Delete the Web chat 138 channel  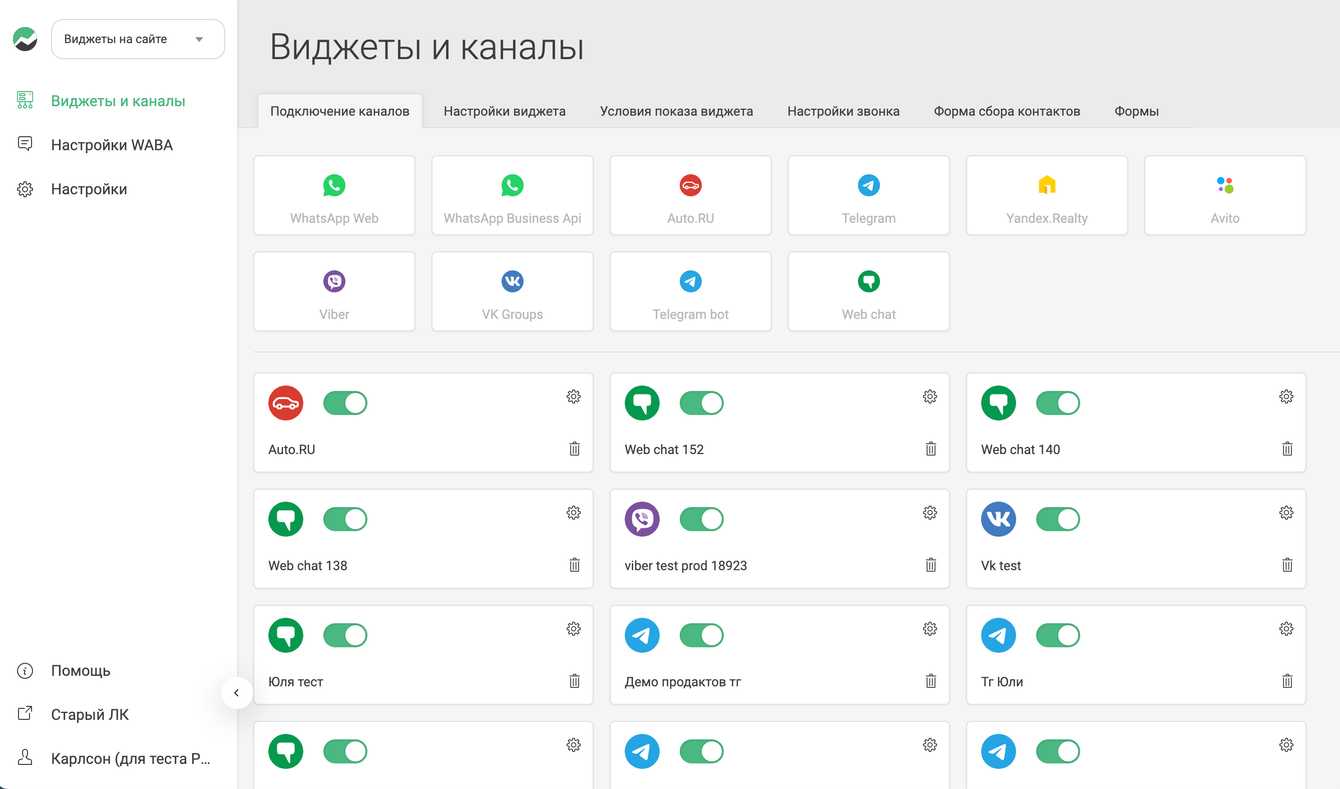click(574, 565)
